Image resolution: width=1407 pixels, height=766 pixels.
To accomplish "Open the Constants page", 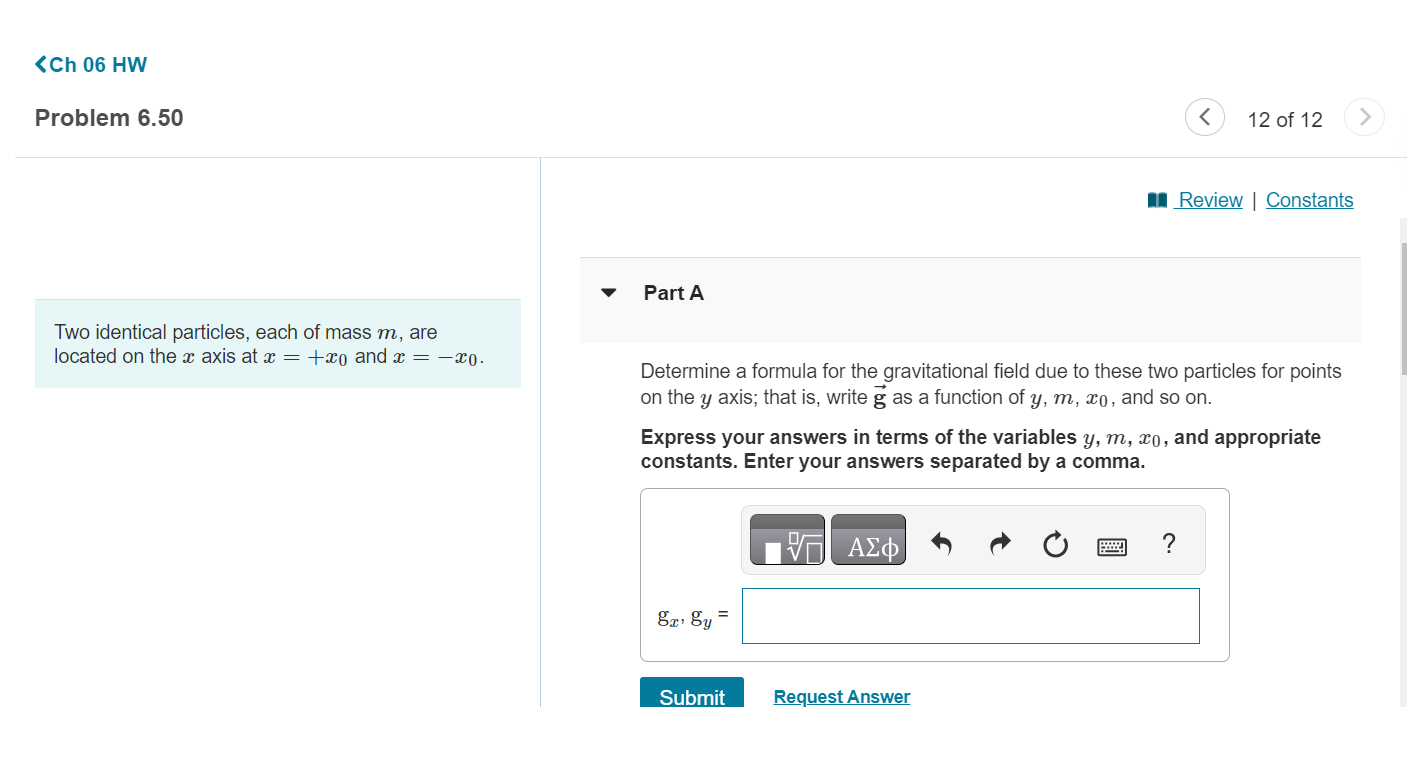I will click(x=1310, y=199).
